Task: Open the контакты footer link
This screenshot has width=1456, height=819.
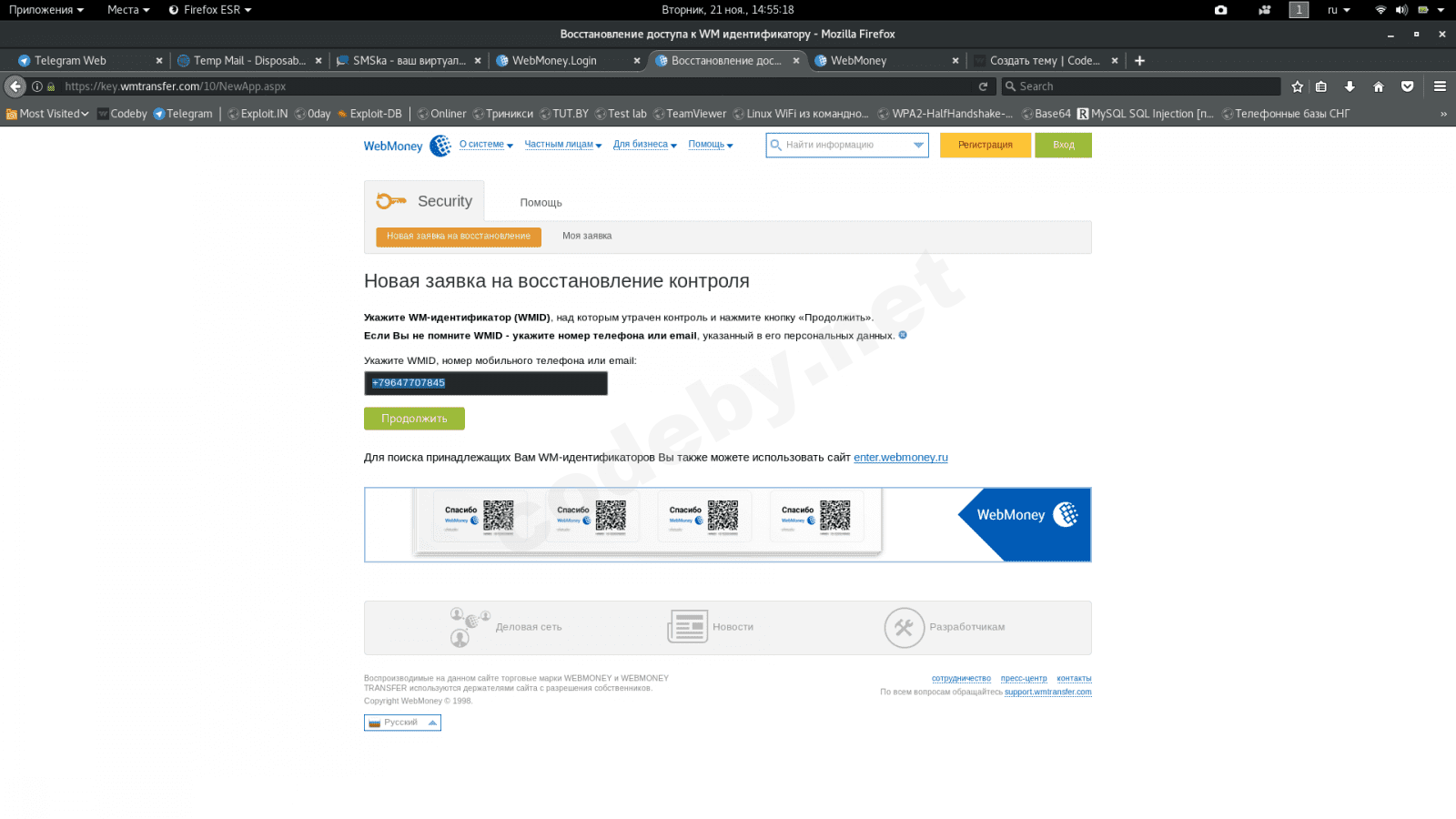Action: pyautogui.click(x=1074, y=679)
